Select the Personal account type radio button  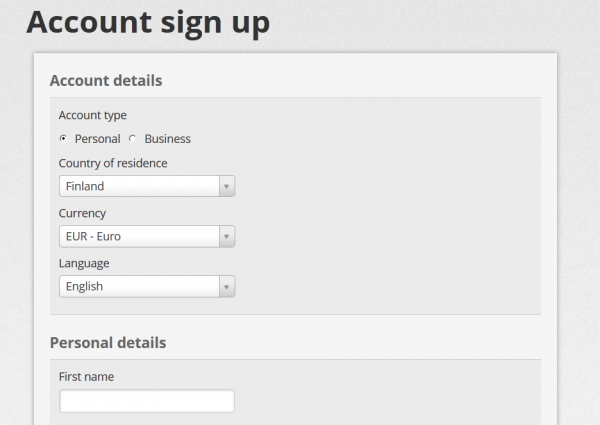coord(63,138)
